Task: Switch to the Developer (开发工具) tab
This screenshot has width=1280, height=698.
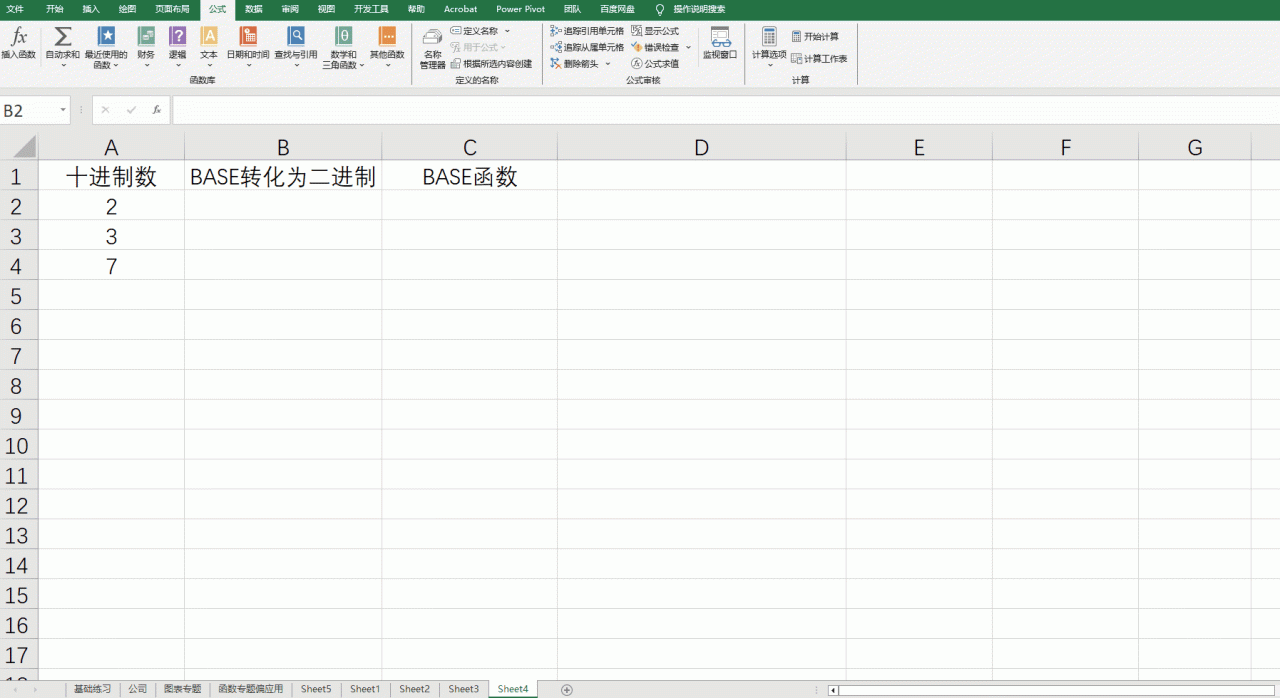Action: click(371, 9)
